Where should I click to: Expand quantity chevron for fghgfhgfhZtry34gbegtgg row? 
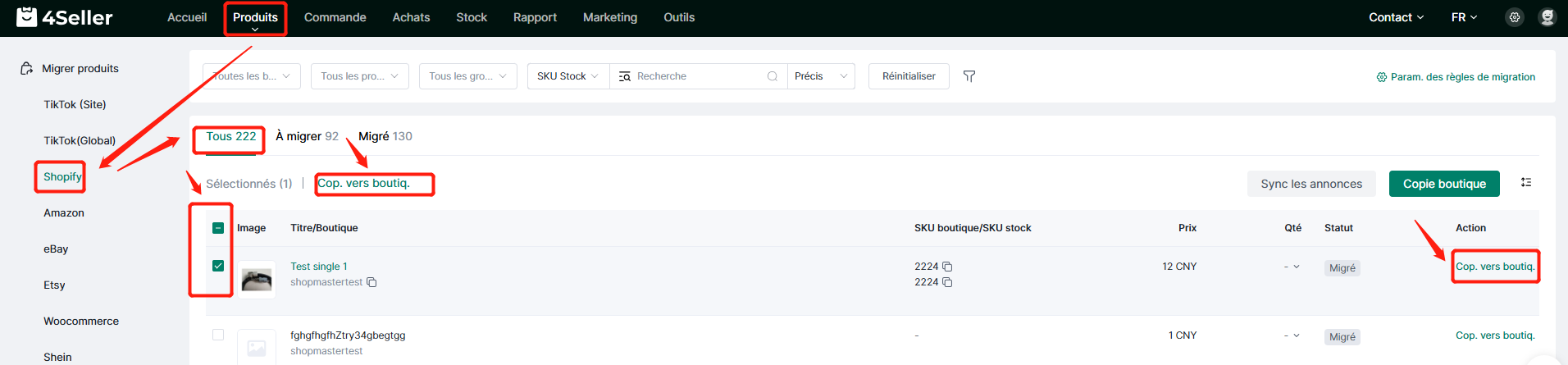[1297, 335]
